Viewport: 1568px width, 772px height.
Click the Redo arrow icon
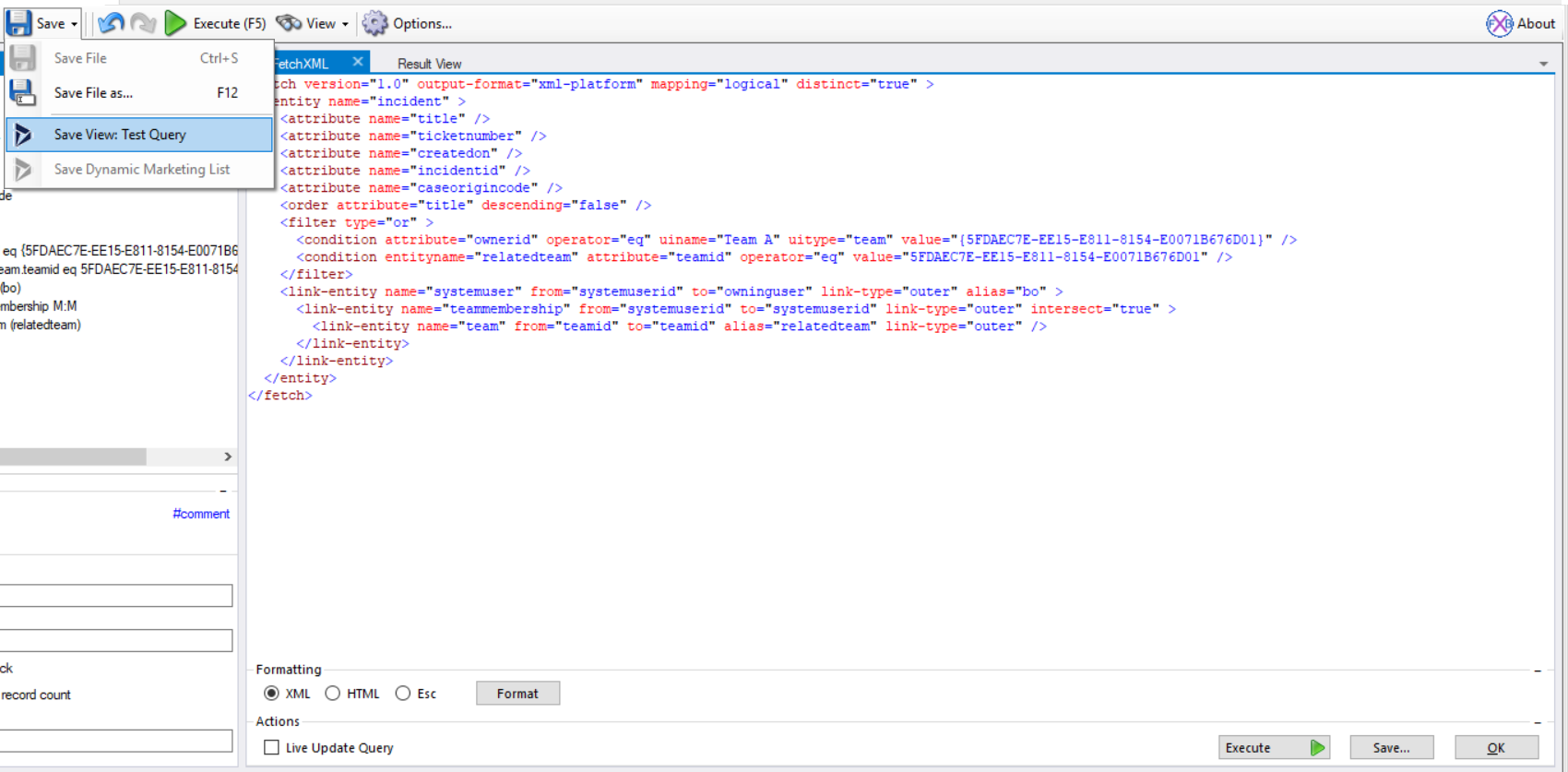pyautogui.click(x=143, y=23)
